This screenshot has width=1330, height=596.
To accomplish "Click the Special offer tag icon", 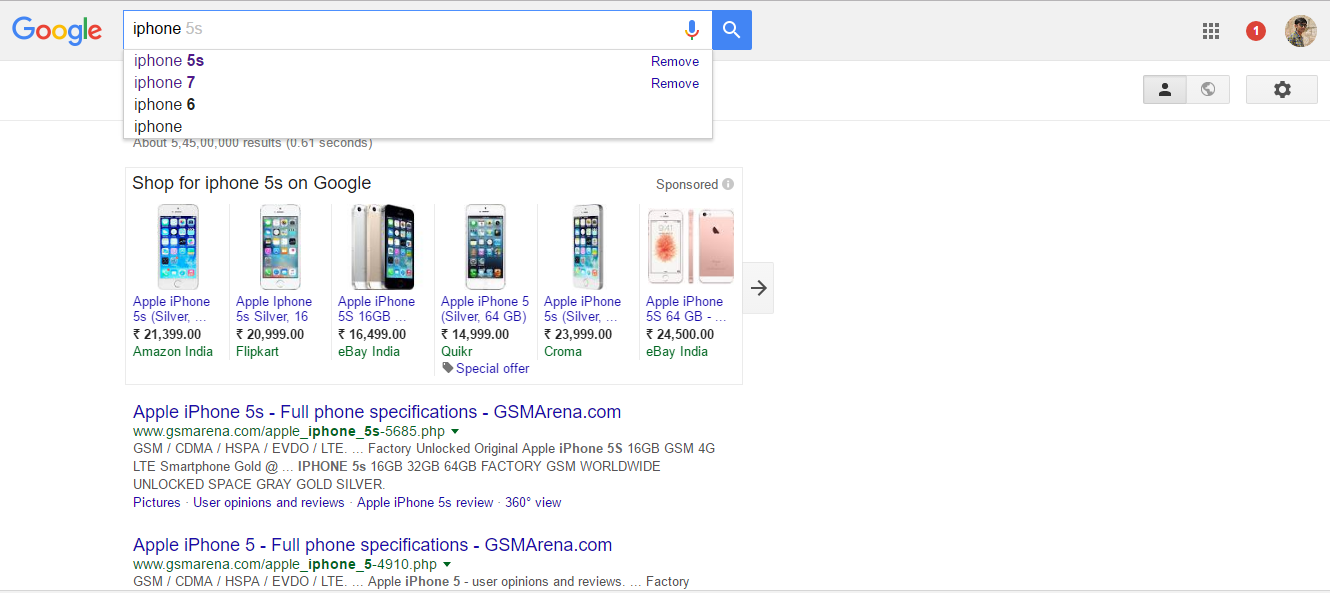I will point(447,368).
